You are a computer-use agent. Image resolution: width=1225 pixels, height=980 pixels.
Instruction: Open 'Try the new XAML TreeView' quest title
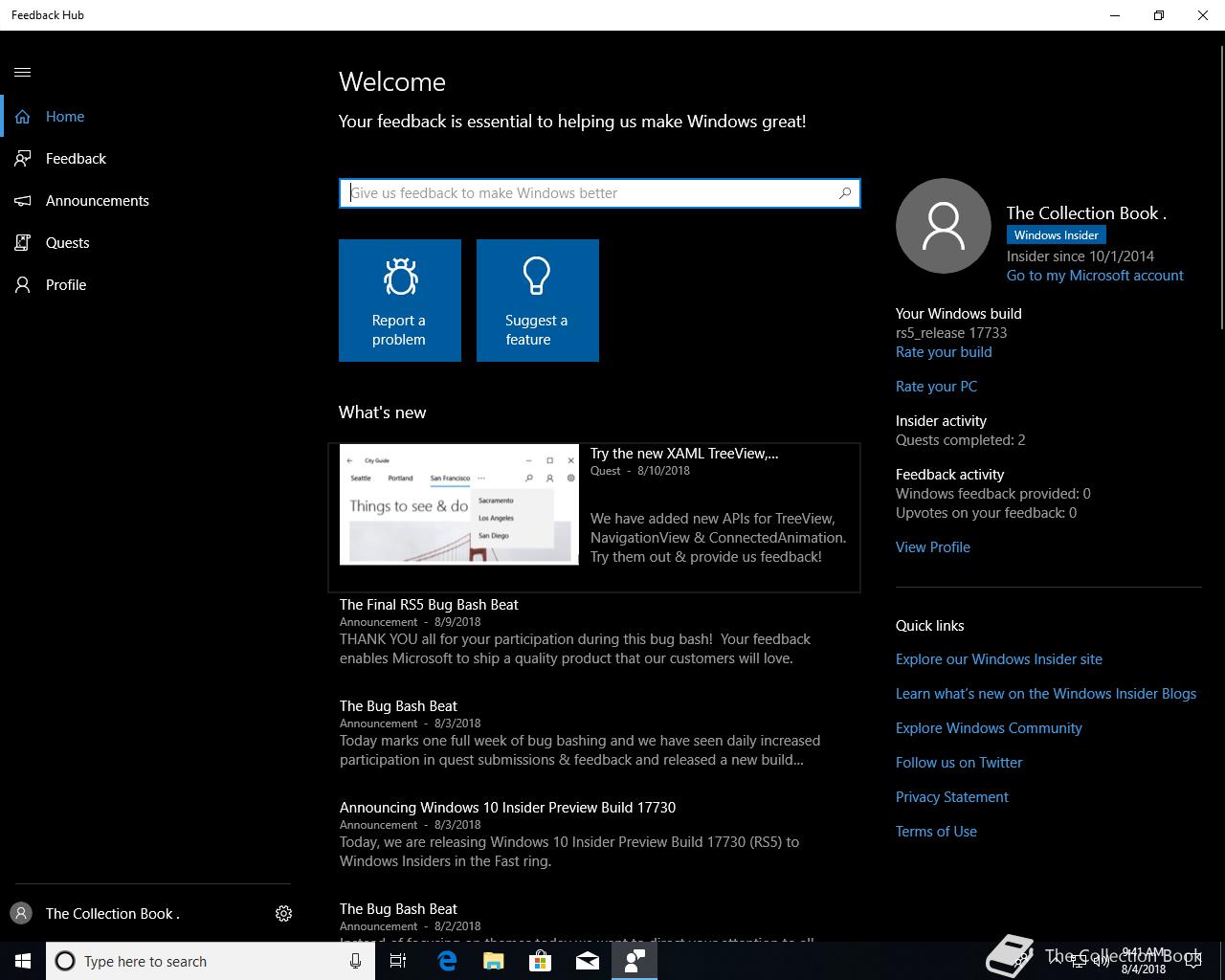point(684,454)
